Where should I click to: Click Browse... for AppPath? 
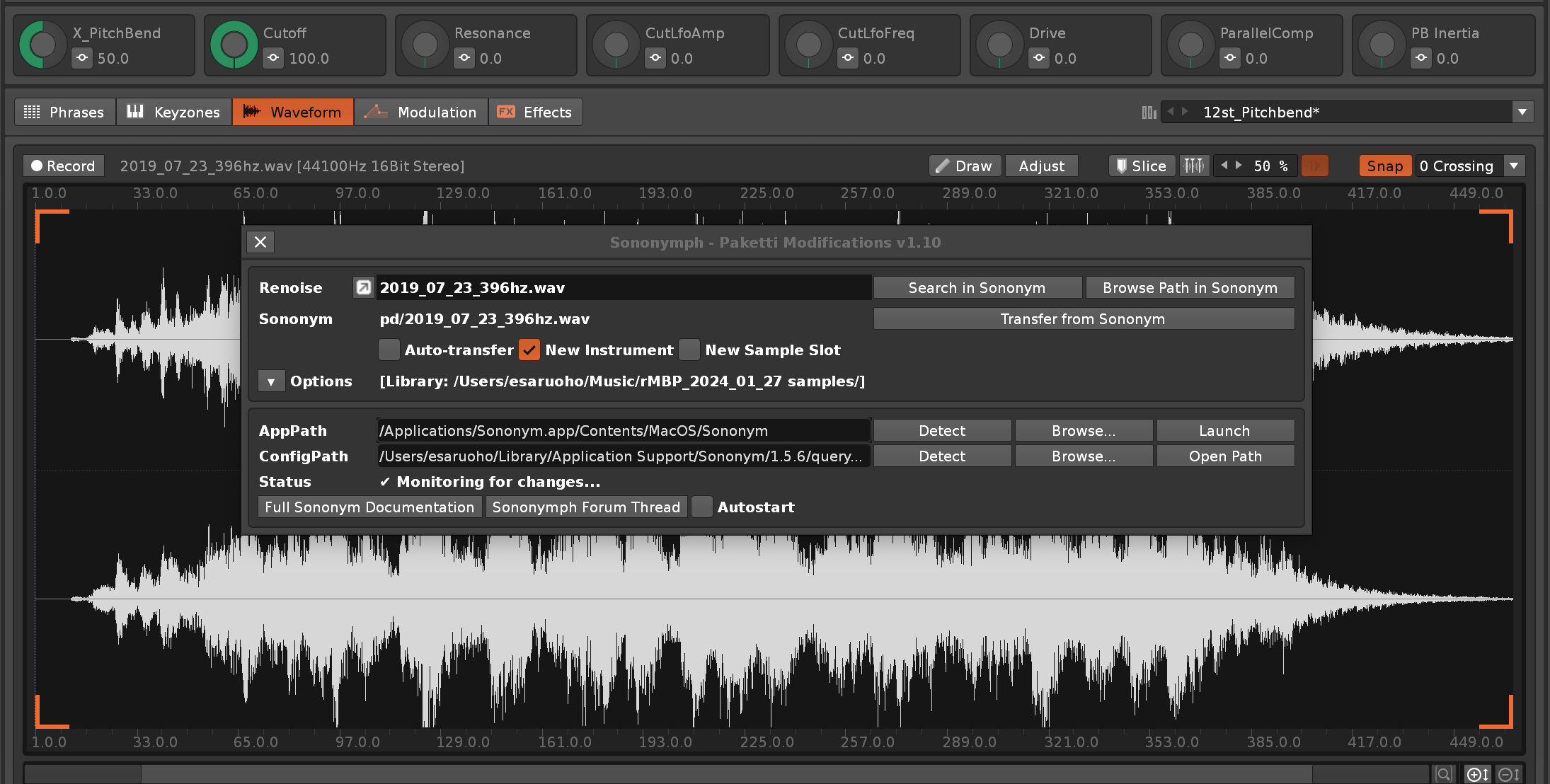point(1084,430)
